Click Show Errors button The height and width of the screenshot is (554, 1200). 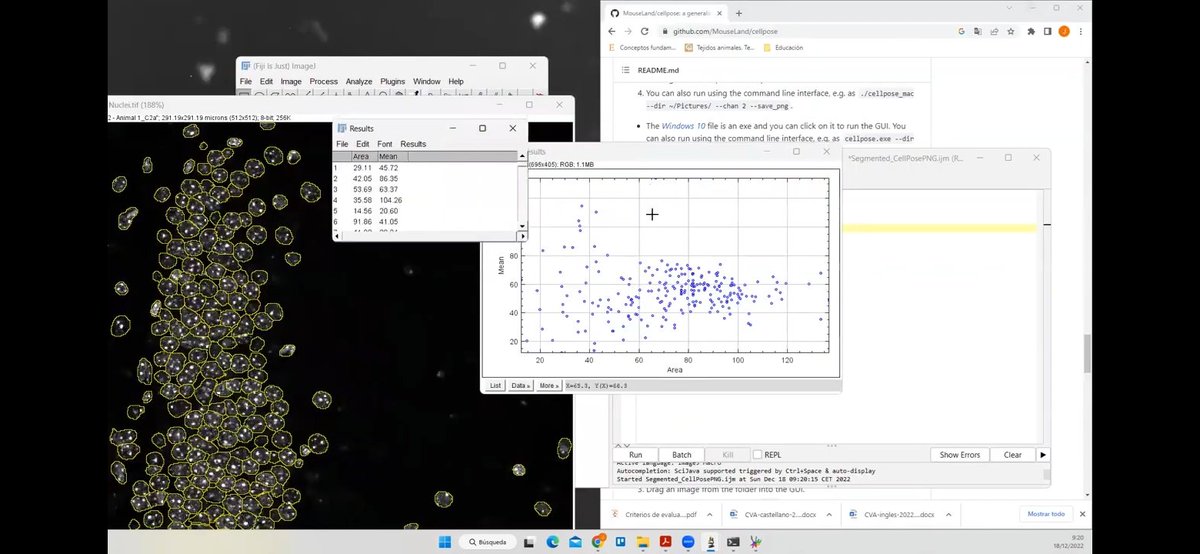(961, 455)
